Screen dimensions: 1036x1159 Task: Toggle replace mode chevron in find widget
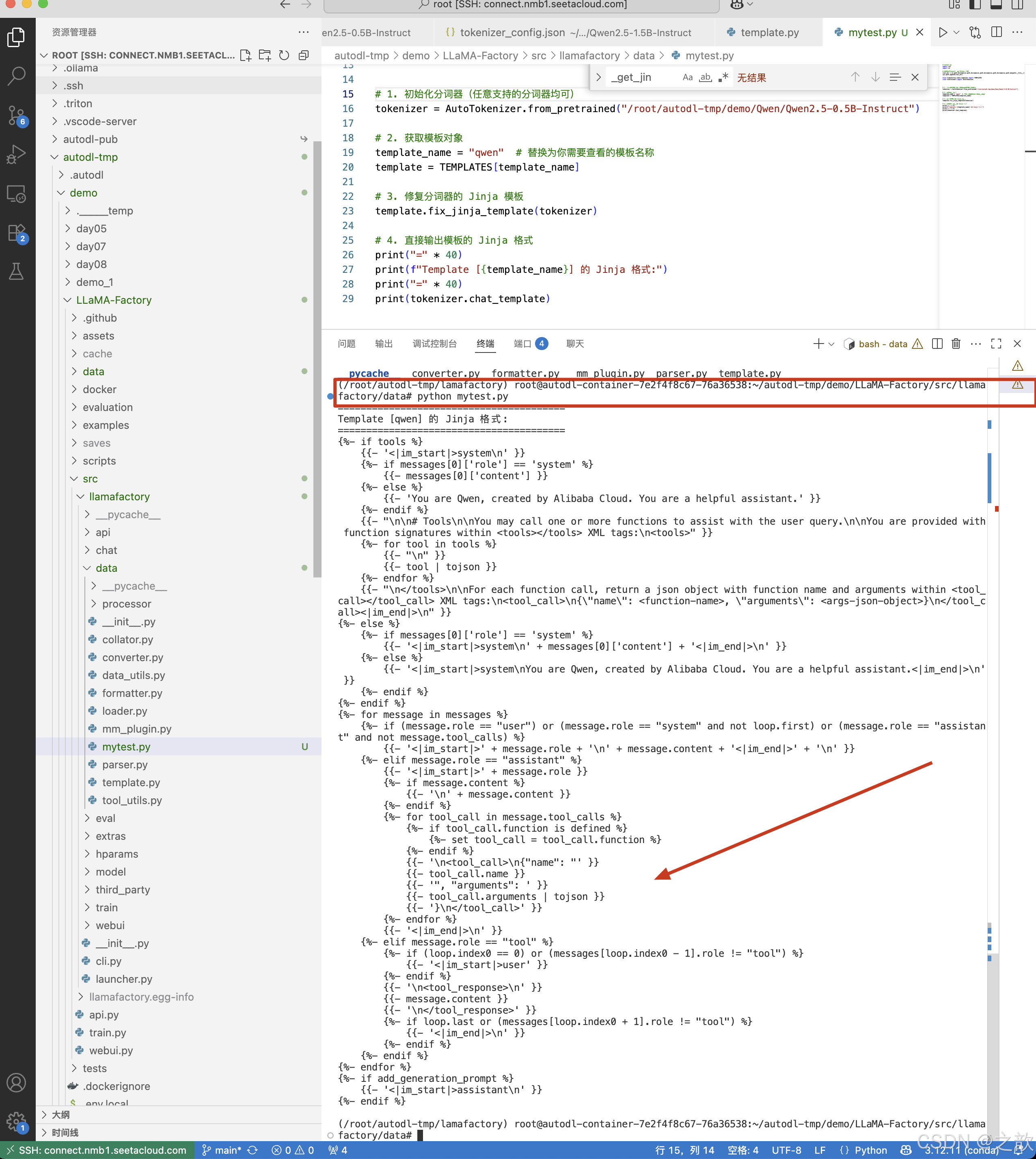[598, 77]
